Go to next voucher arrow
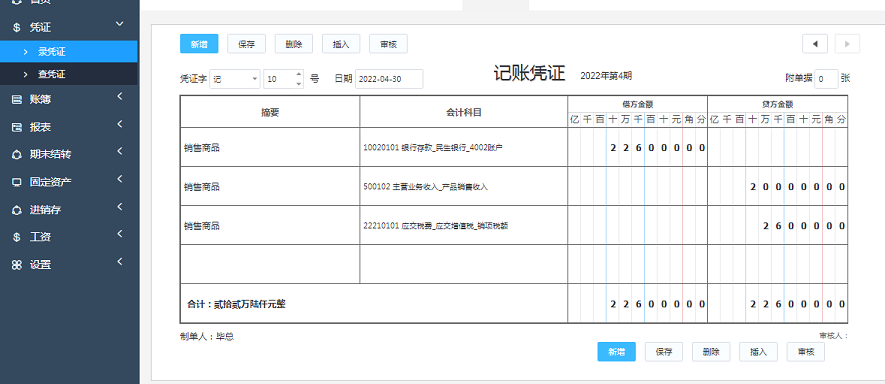The image size is (885, 384). pyautogui.click(x=847, y=44)
